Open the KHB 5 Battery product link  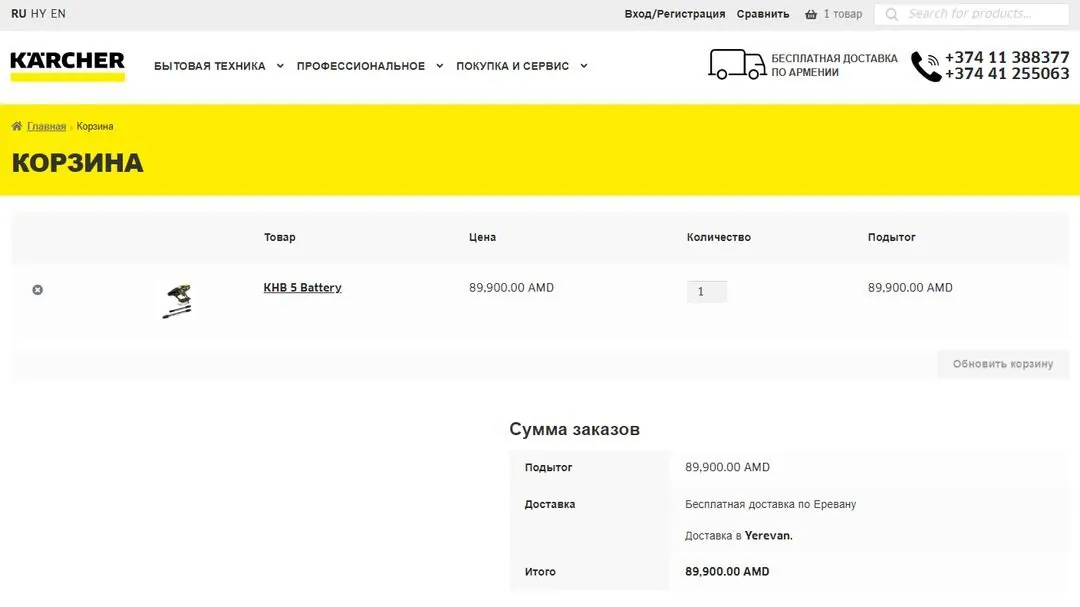302,288
